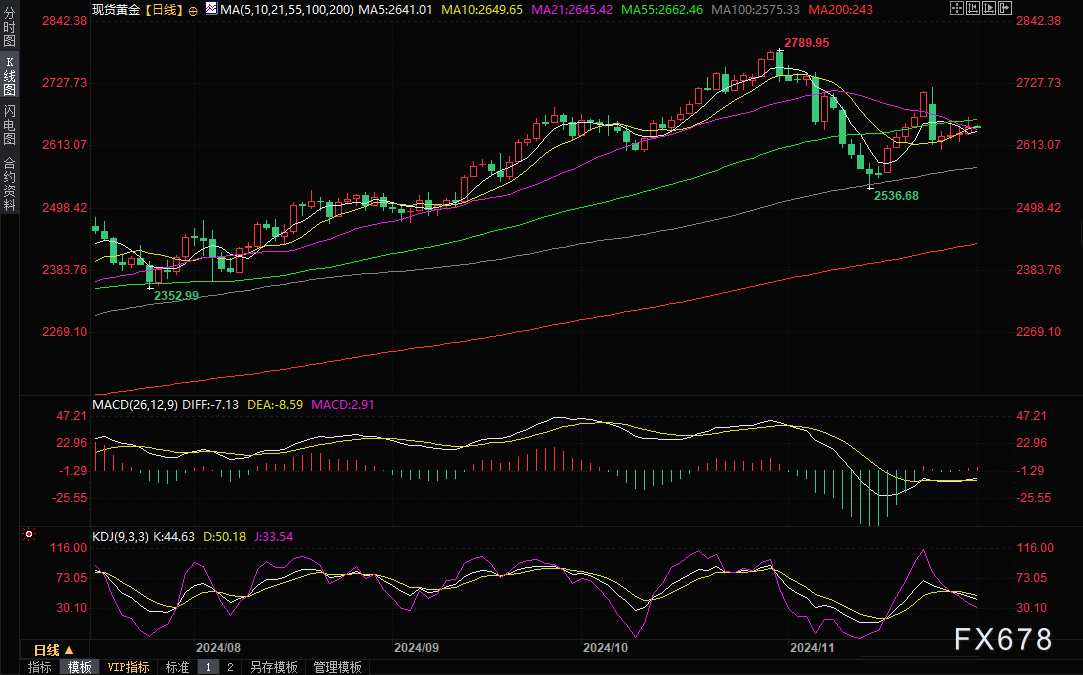The height and width of the screenshot is (675, 1083).
Task: Select the 模板 bottom tab
Action: (79, 667)
